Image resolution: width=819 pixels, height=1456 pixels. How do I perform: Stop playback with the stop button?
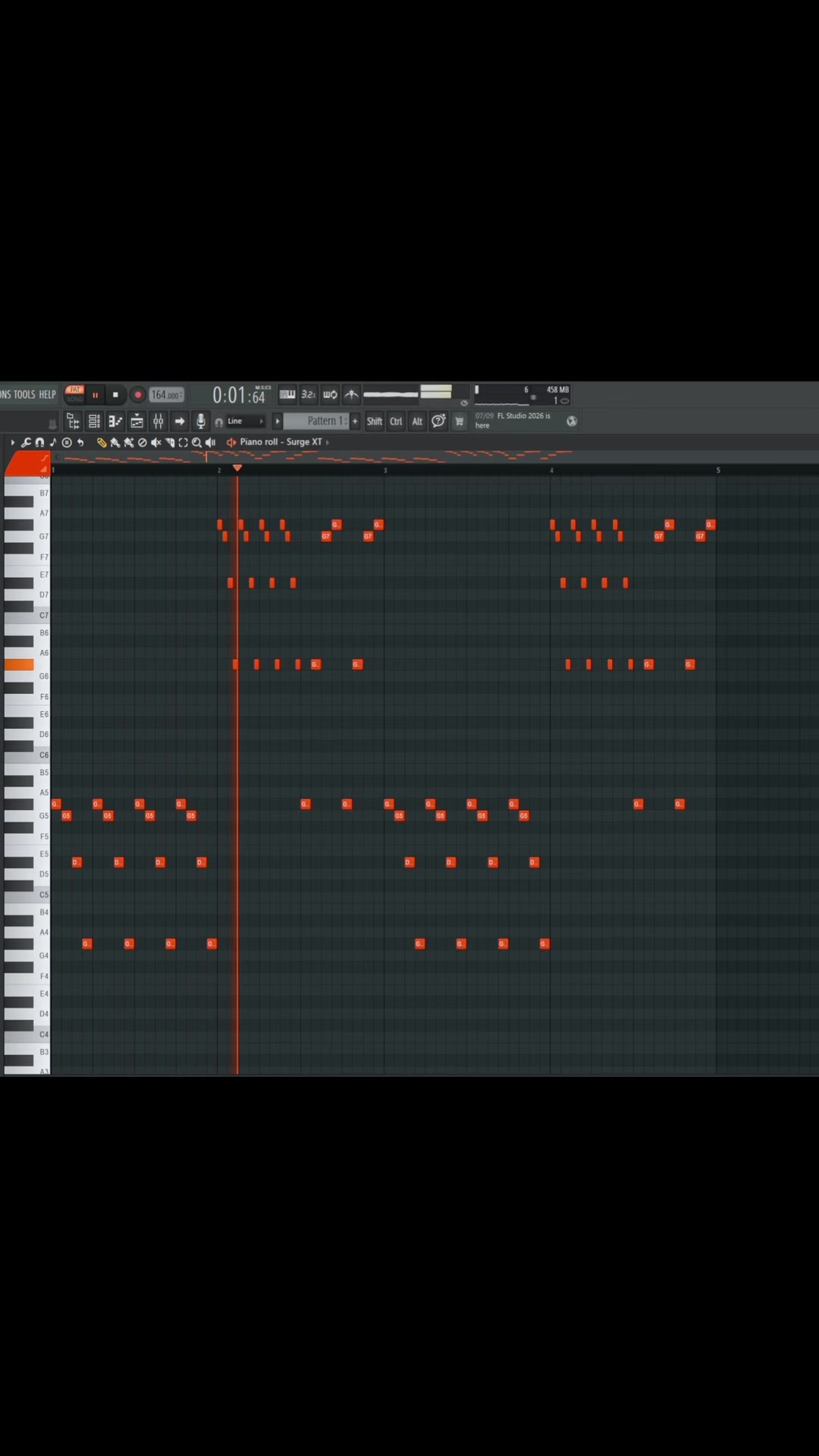point(115,394)
